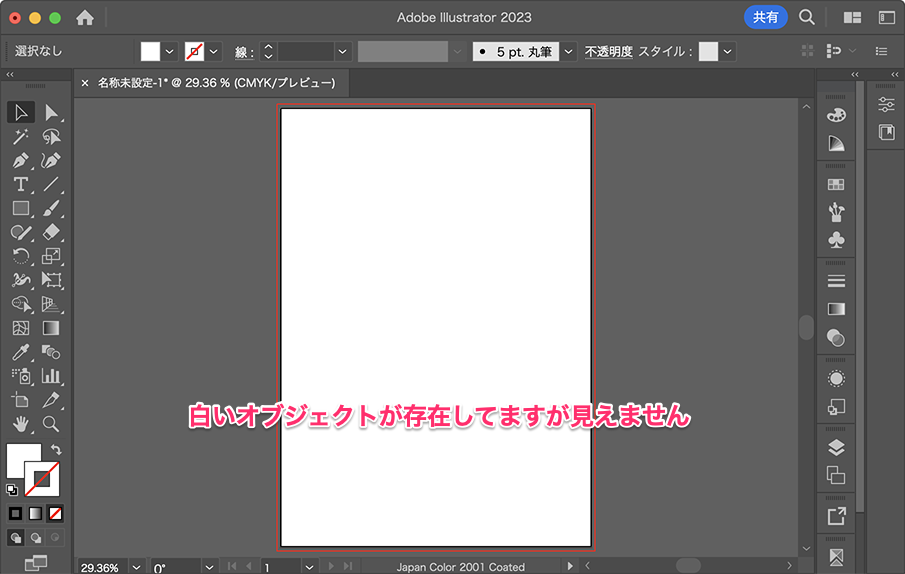Select the Hand tool
Viewport: 905px width, 574px height.
point(20,423)
